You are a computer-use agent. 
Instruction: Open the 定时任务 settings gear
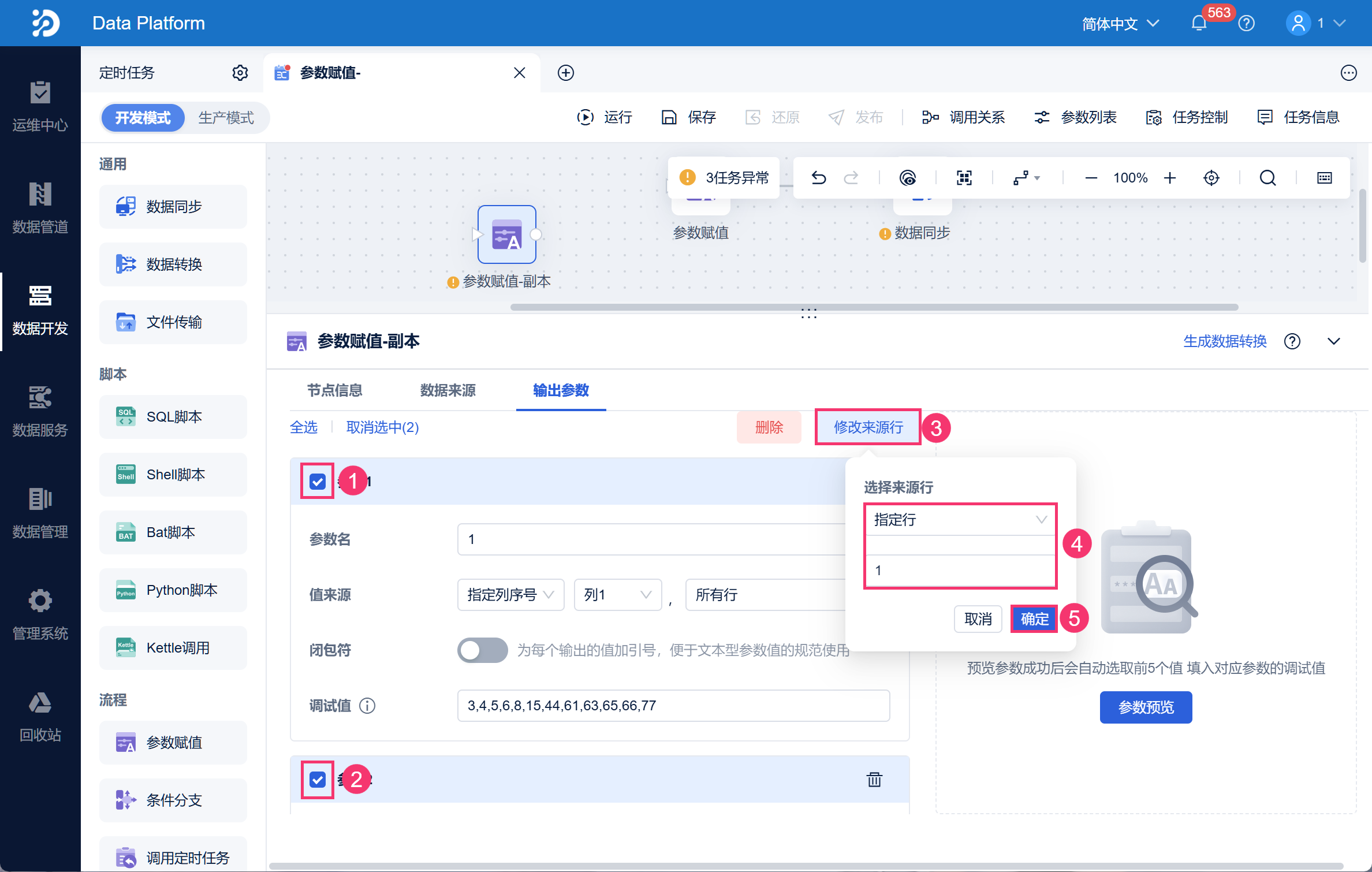(x=240, y=73)
